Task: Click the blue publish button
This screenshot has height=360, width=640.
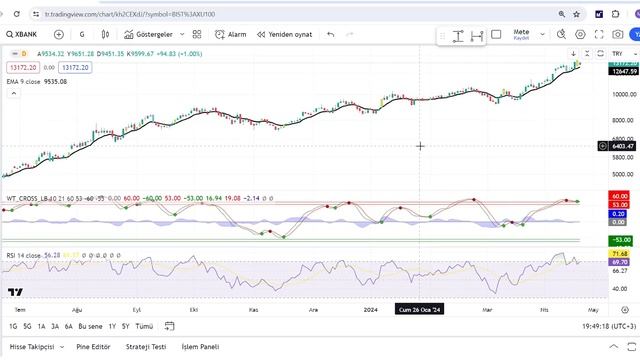Action: (635, 35)
